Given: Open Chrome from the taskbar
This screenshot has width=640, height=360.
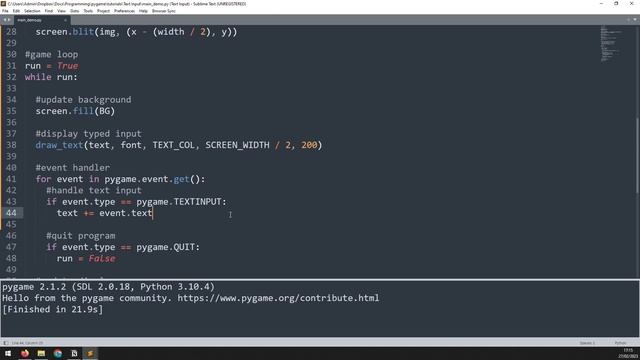Looking at the screenshot, I should [x=58, y=353].
